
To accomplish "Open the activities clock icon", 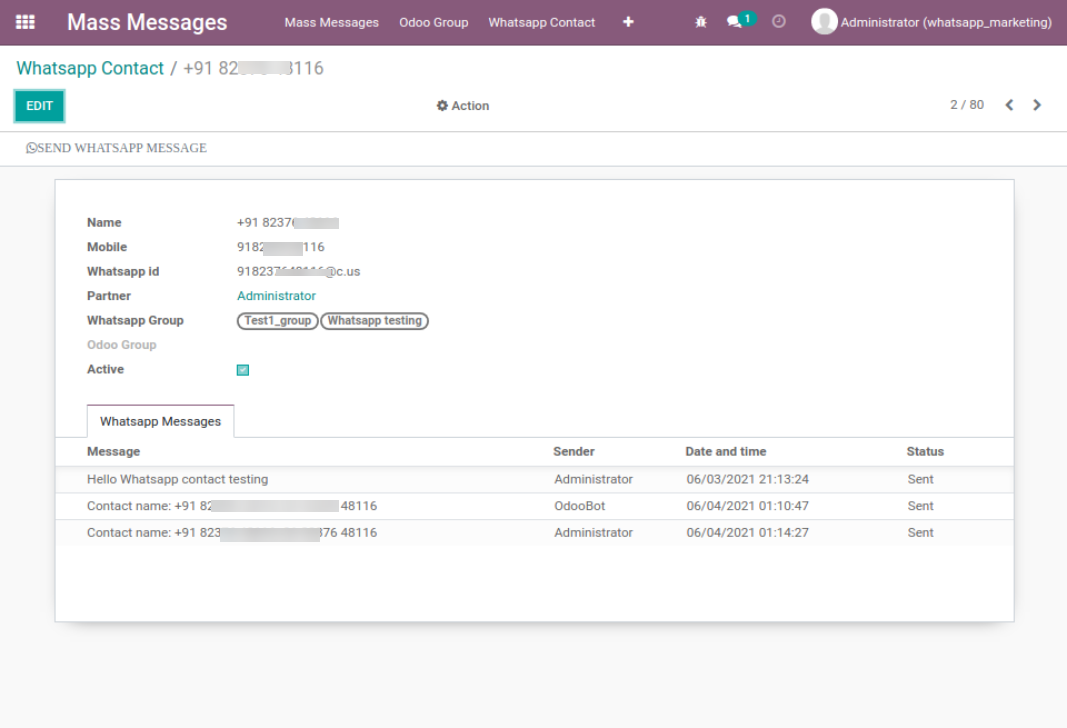I will (x=778, y=22).
